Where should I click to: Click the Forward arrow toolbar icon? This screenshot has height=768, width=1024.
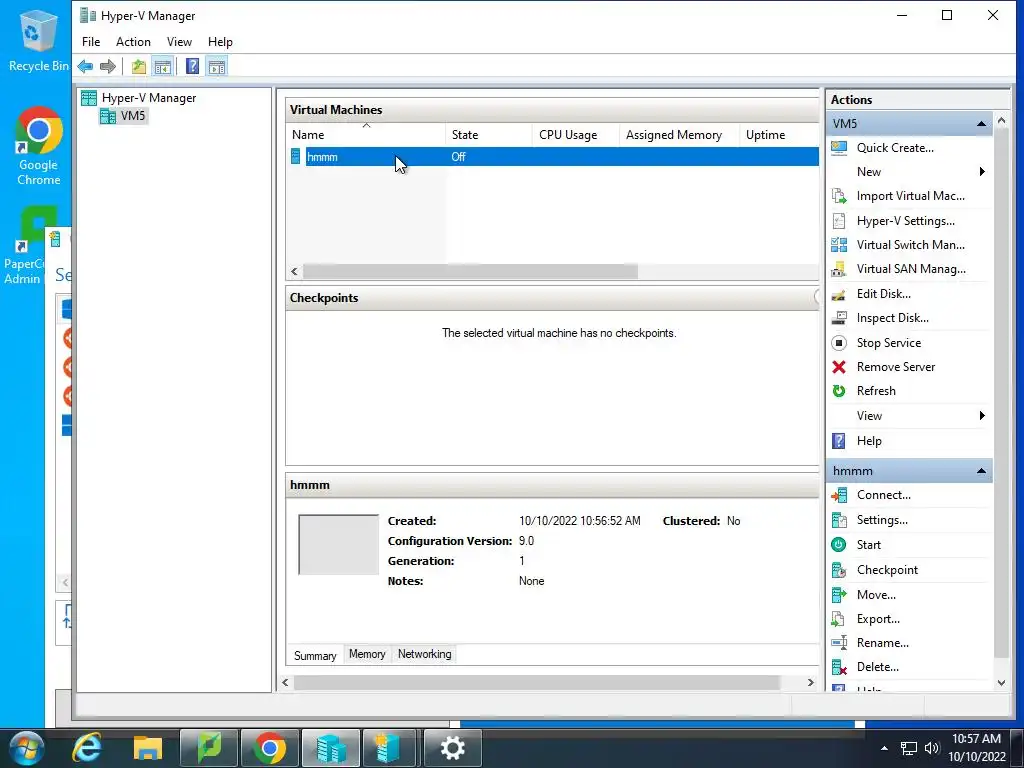[x=108, y=66]
